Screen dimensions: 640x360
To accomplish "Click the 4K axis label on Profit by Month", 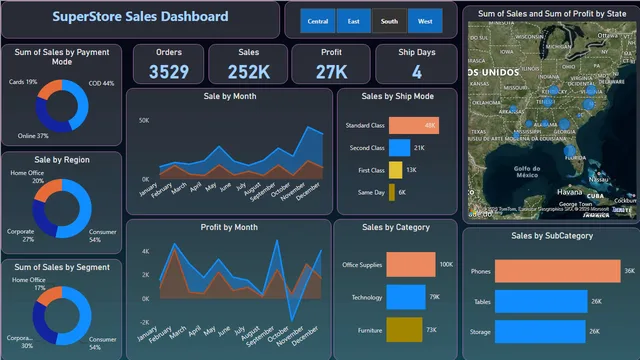I will coord(146,251).
